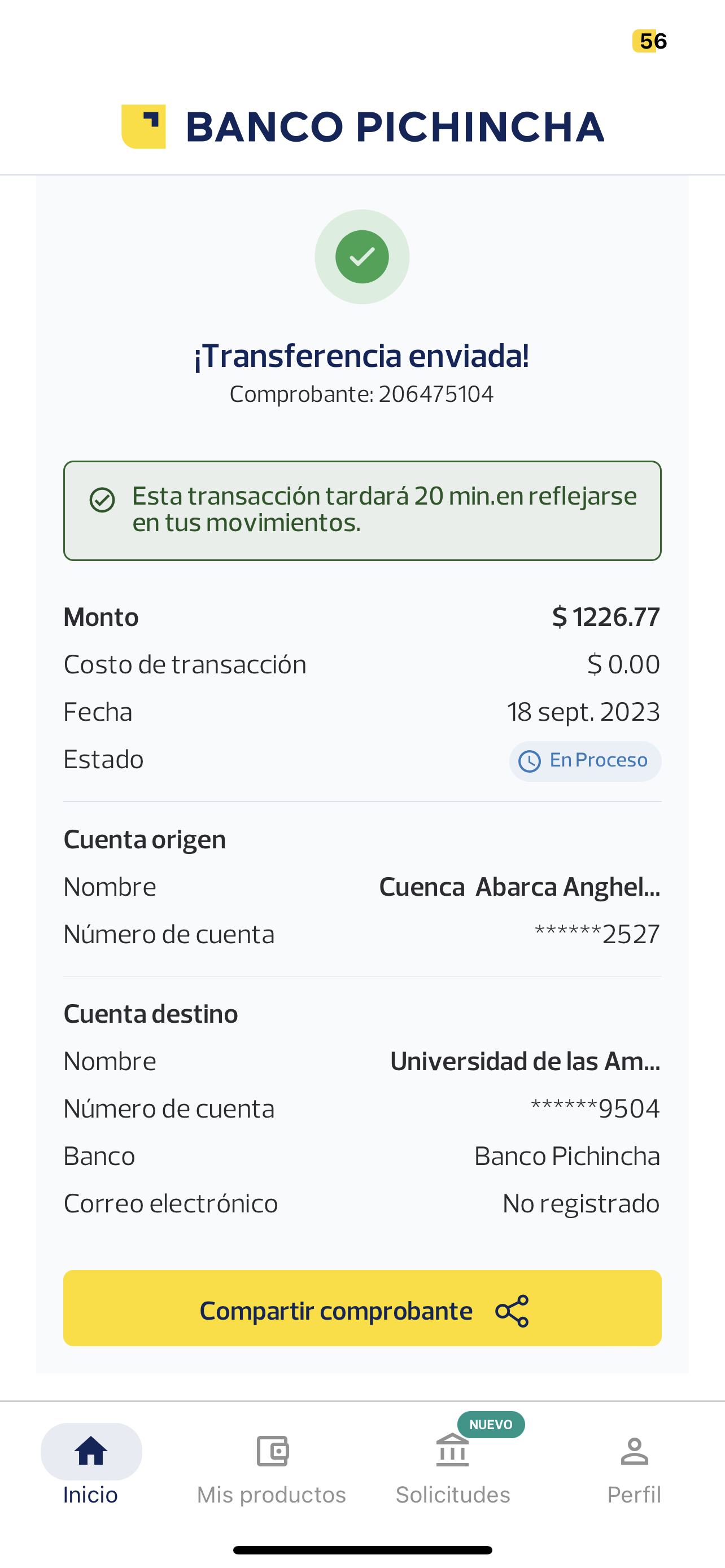Tap the share icon on Compartir comprobante
The width and height of the screenshot is (725, 1568).
(512, 1311)
